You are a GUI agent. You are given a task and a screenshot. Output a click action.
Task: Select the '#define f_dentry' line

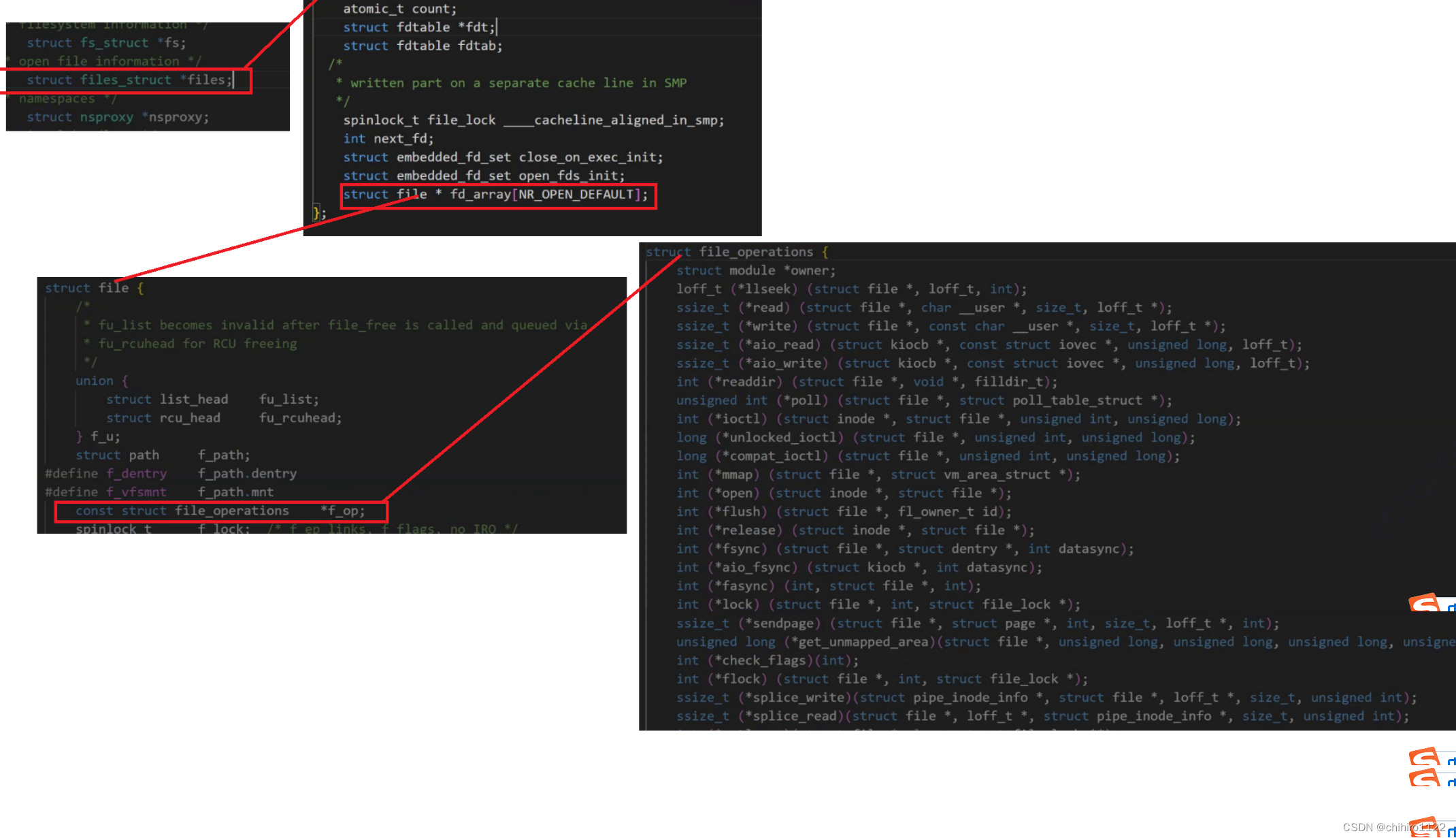(x=171, y=473)
